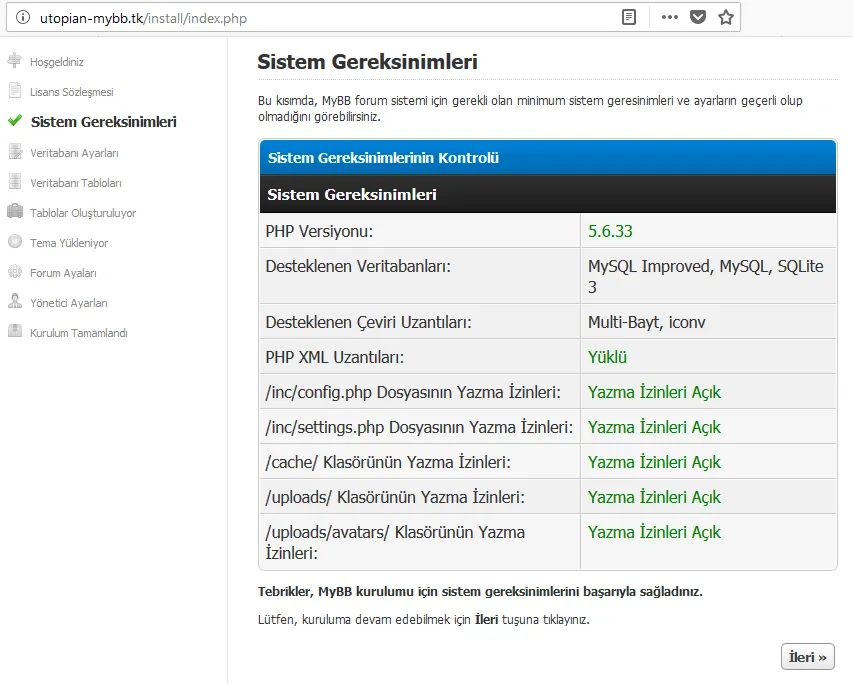Click the green checkmark beside Sistem Gereksinimleri
The width and height of the screenshot is (853, 684).
15,120
